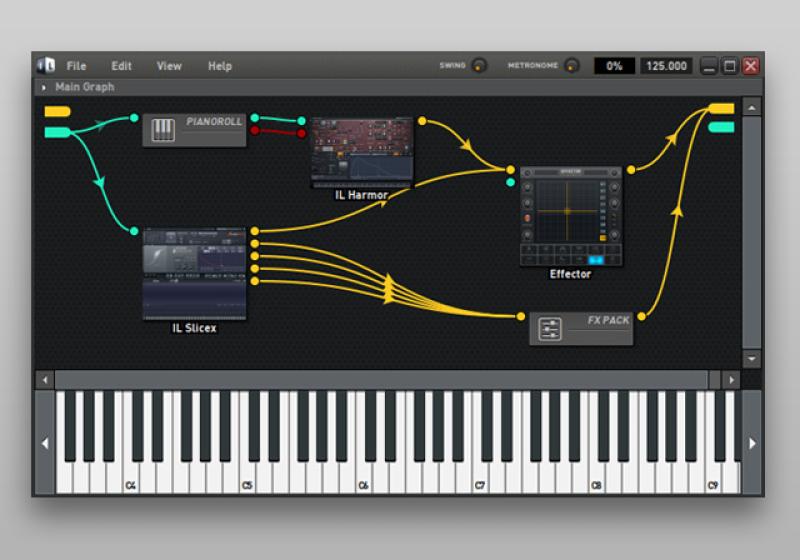800x560 pixels.
Task: Adjust the Swing knob
Action: pyautogui.click(x=479, y=65)
